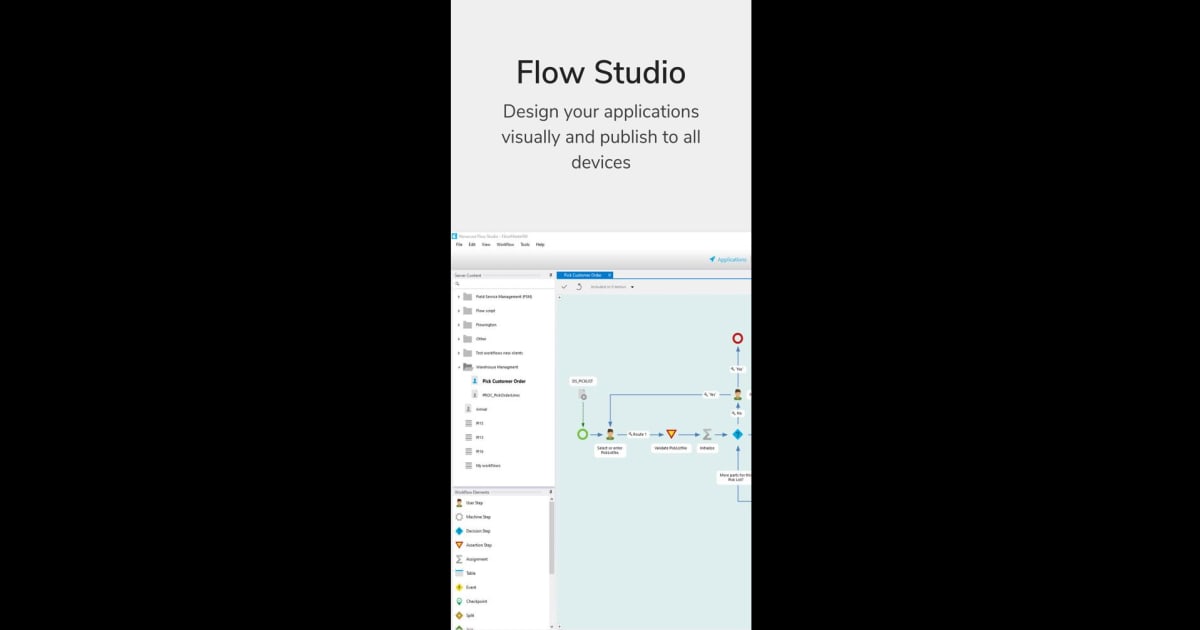
Task: Select the Decision Step element
Action: [x=475, y=530]
